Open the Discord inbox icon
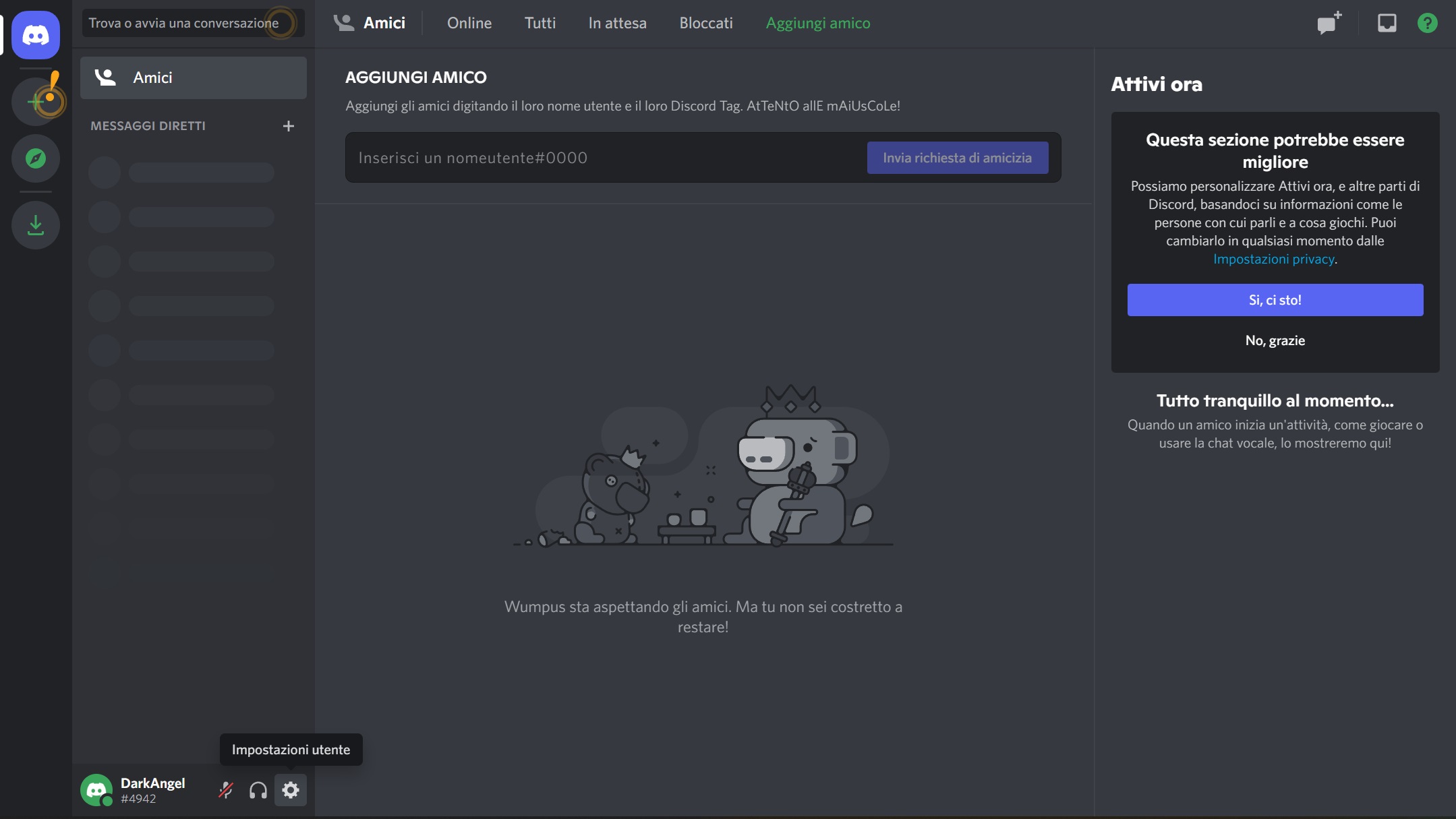The height and width of the screenshot is (819, 1456). tap(1386, 23)
